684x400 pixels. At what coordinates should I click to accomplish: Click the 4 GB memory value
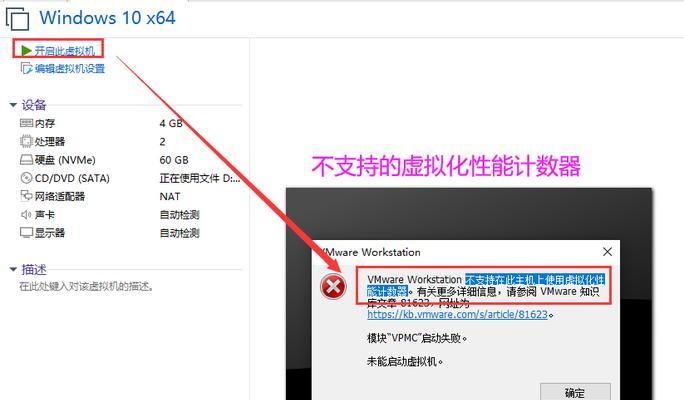click(171, 123)
